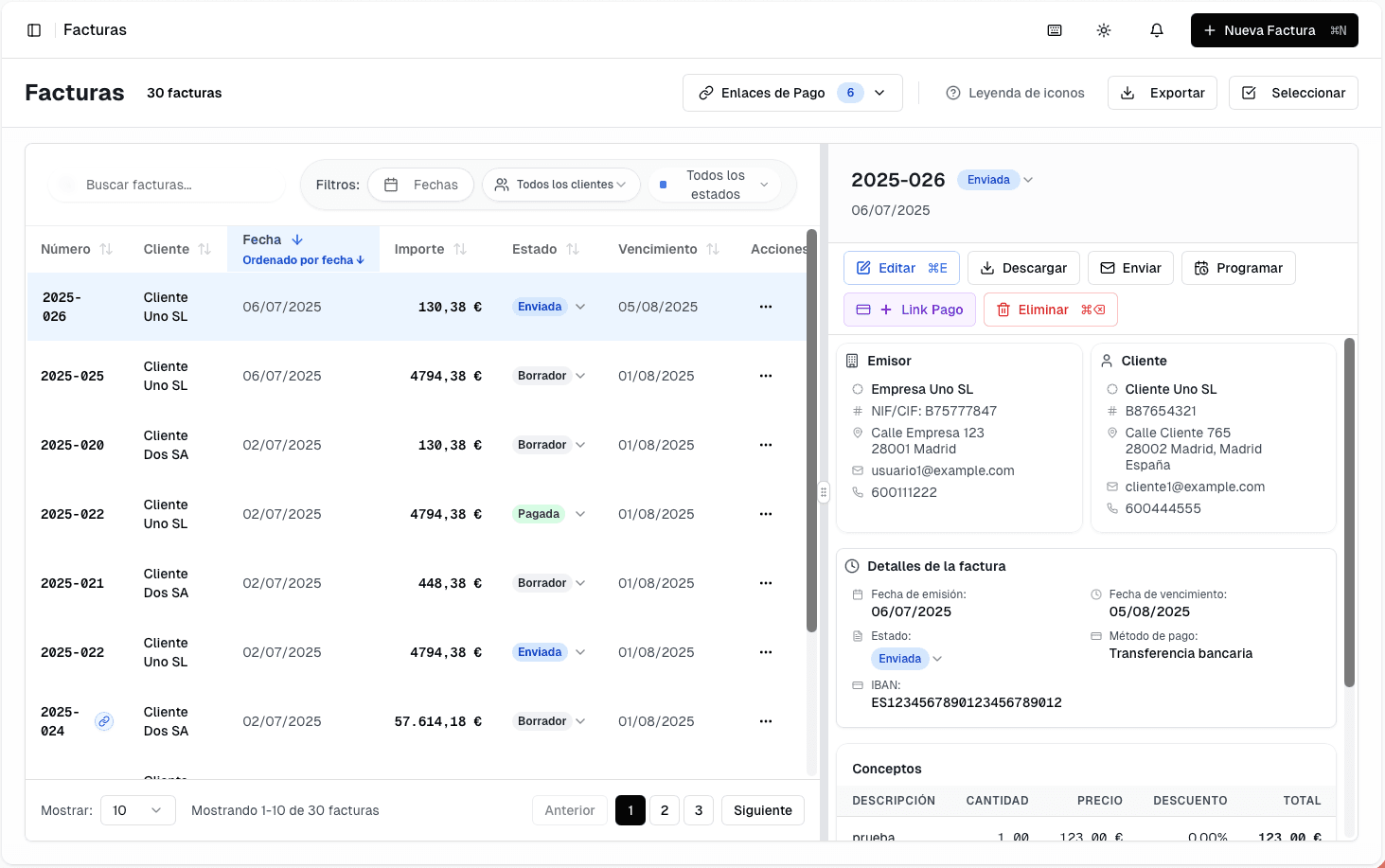Image resolution: width=1385 pixels, height=868 pixels.
Task: Open actions menu for invoice 2025-025
Action: [x=765, y=375]
